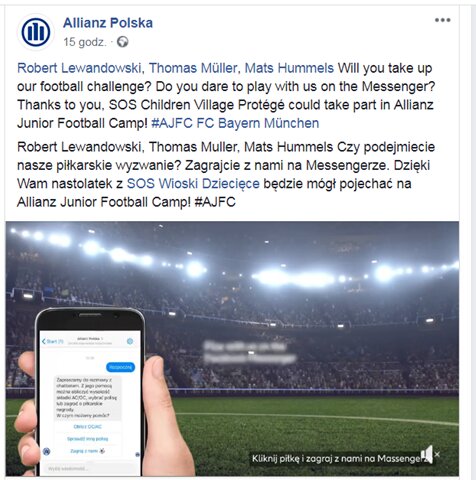Viewport: 476px width, 480px height.
Task: Open the 15 godz. post timestamp
Action: 85,42
